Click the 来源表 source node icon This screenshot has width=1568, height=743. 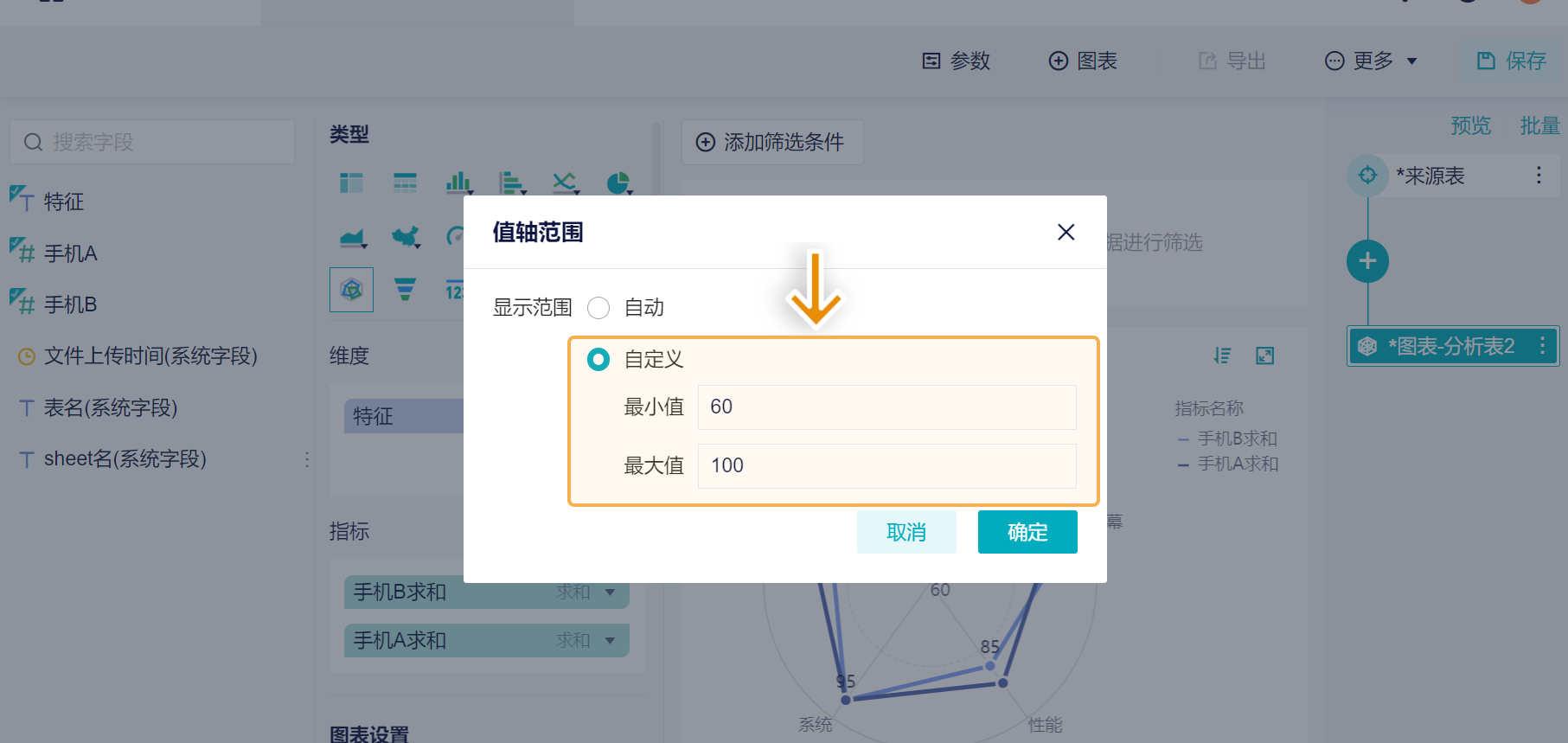point(1367,176)
